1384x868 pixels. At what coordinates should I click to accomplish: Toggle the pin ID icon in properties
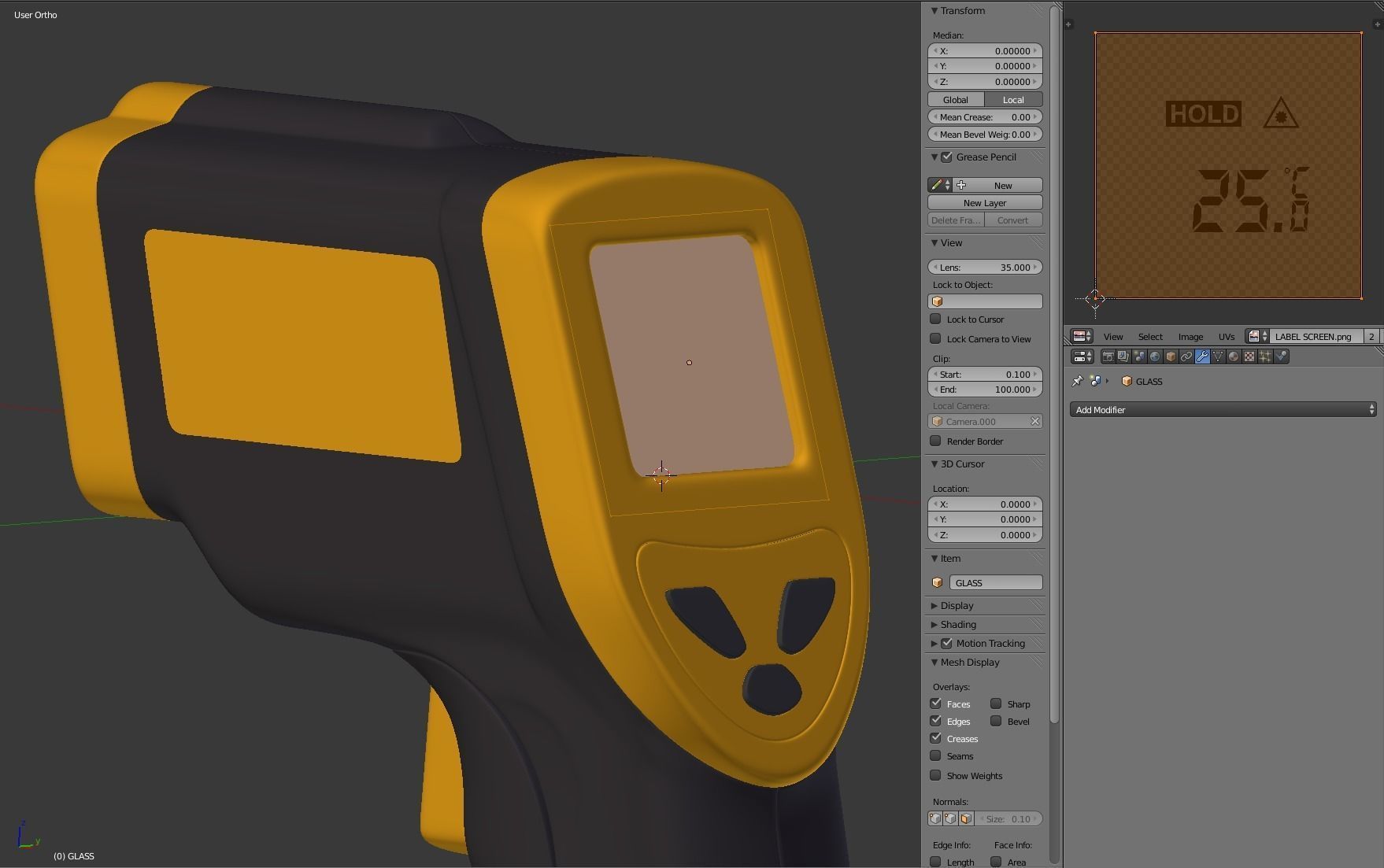point(1078,381)
